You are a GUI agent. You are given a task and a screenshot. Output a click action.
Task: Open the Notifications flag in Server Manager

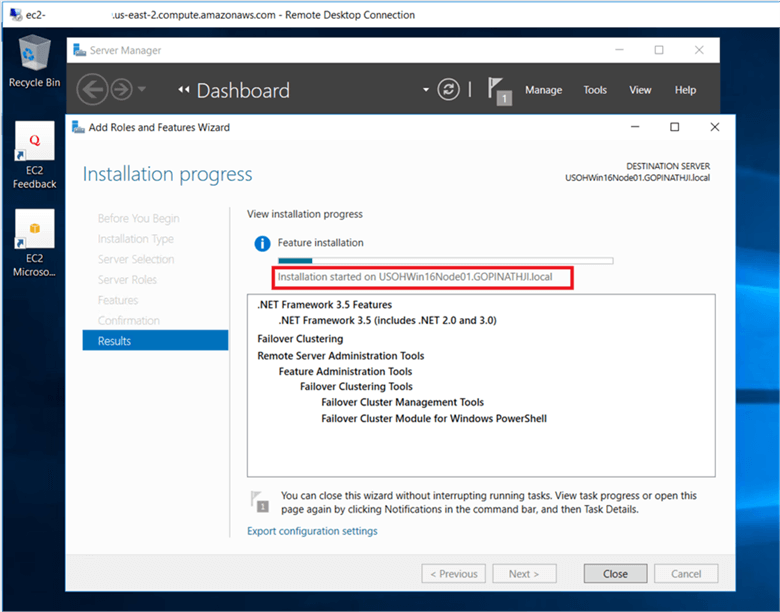pos(498,91)
